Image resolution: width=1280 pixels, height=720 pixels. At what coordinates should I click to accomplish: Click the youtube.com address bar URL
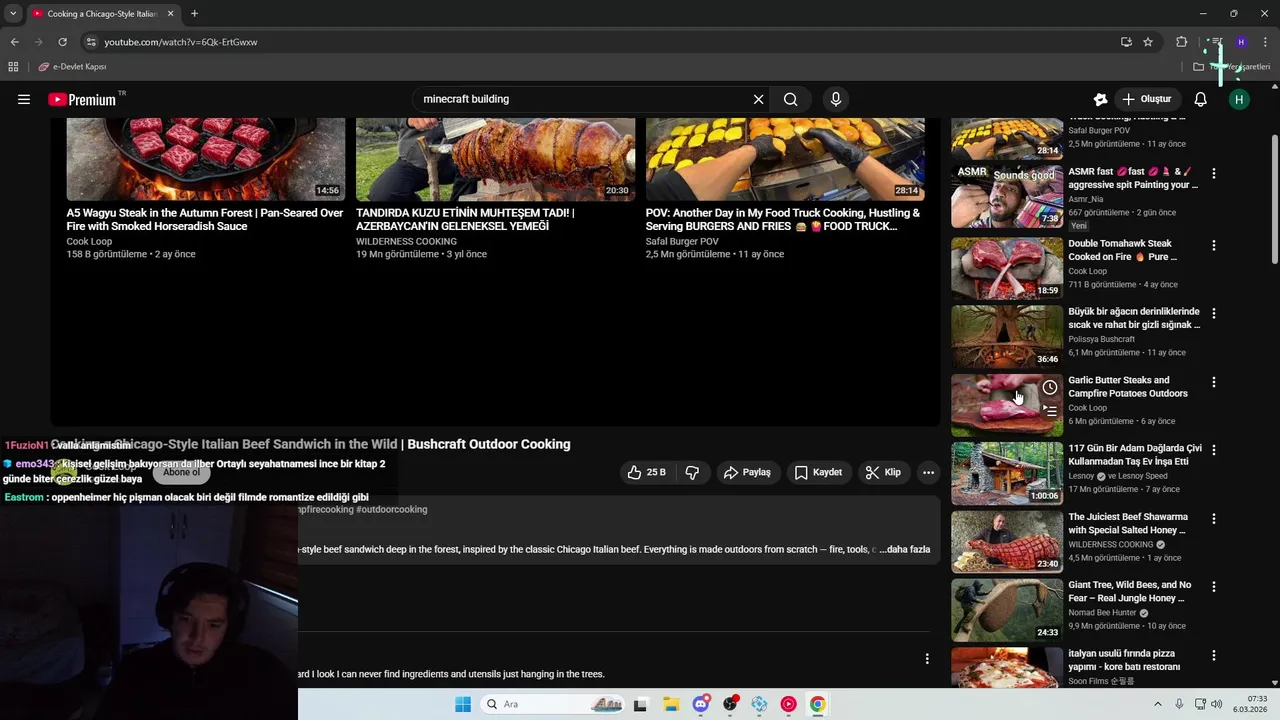[x=181, y=42]
